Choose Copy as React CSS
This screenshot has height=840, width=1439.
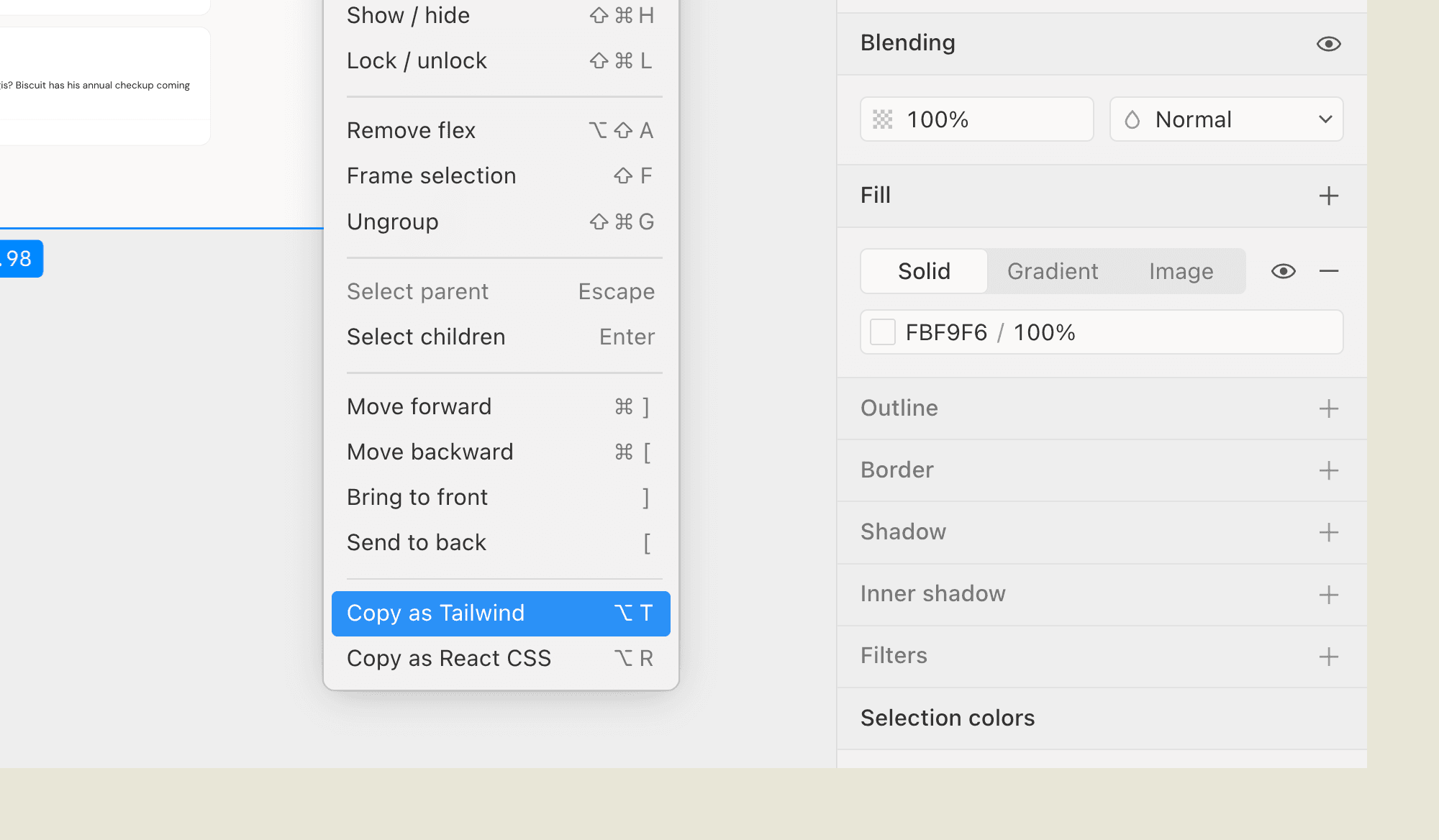coord(500,659)
